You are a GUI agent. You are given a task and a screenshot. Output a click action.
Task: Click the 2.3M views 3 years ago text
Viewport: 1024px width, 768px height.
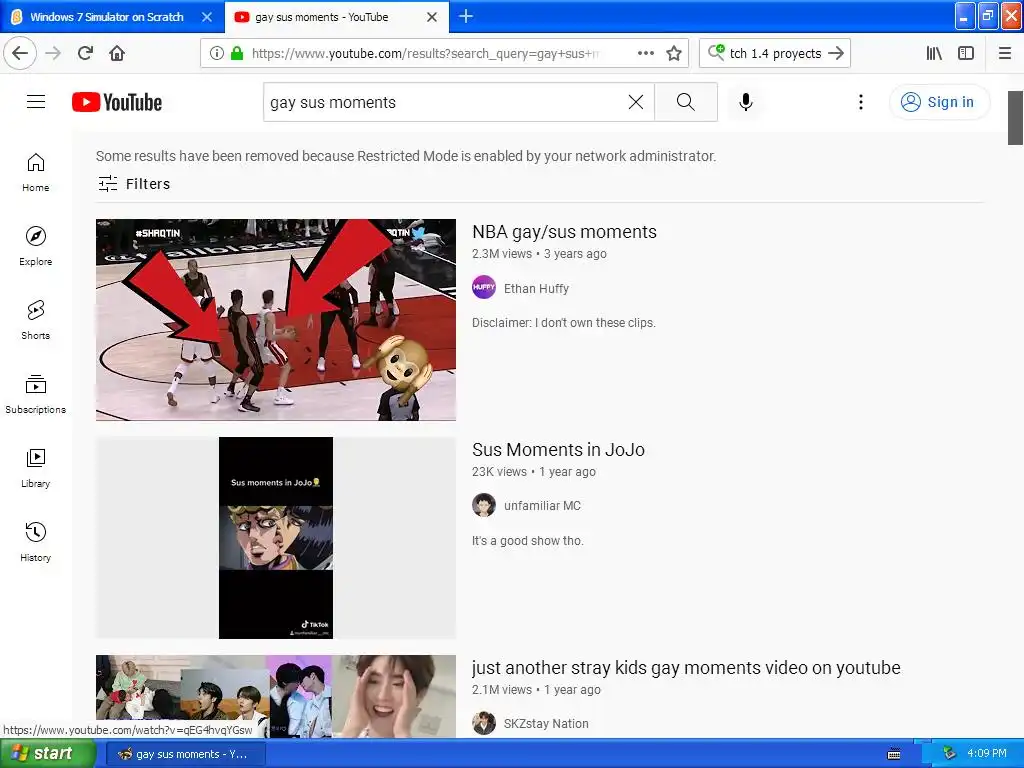pyautogui.click(x=539, y=254)
